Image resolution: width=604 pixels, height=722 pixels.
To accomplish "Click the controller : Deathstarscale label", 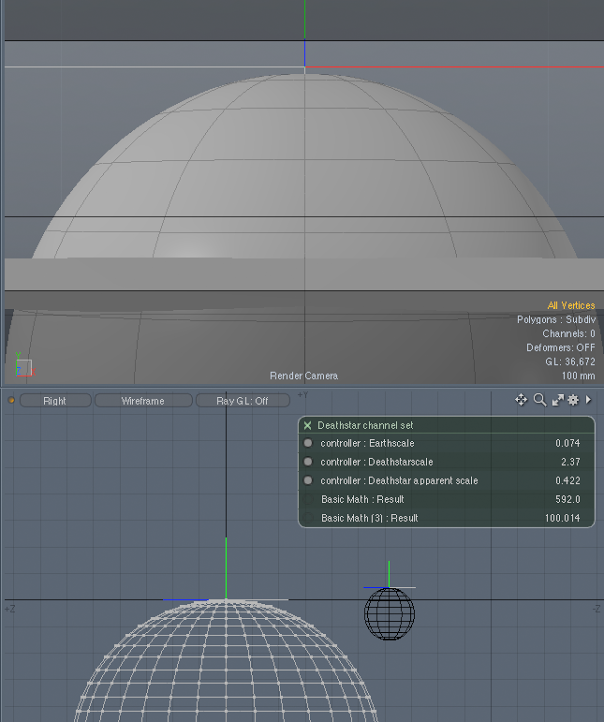I will click(377, 461).
